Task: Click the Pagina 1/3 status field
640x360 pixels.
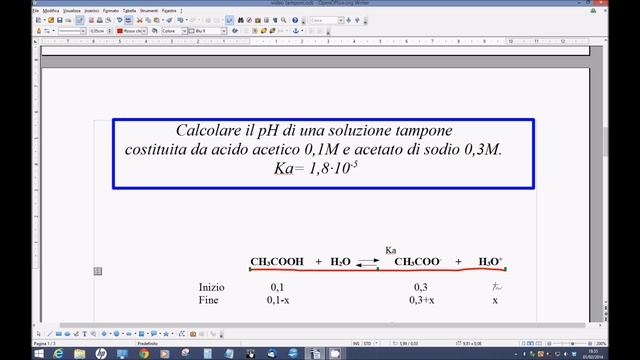Action: (x=44, y=344)
